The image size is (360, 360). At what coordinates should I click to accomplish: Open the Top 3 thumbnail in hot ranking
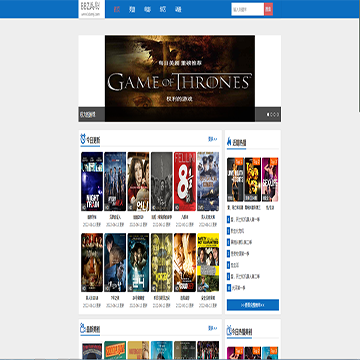(270, 179)
